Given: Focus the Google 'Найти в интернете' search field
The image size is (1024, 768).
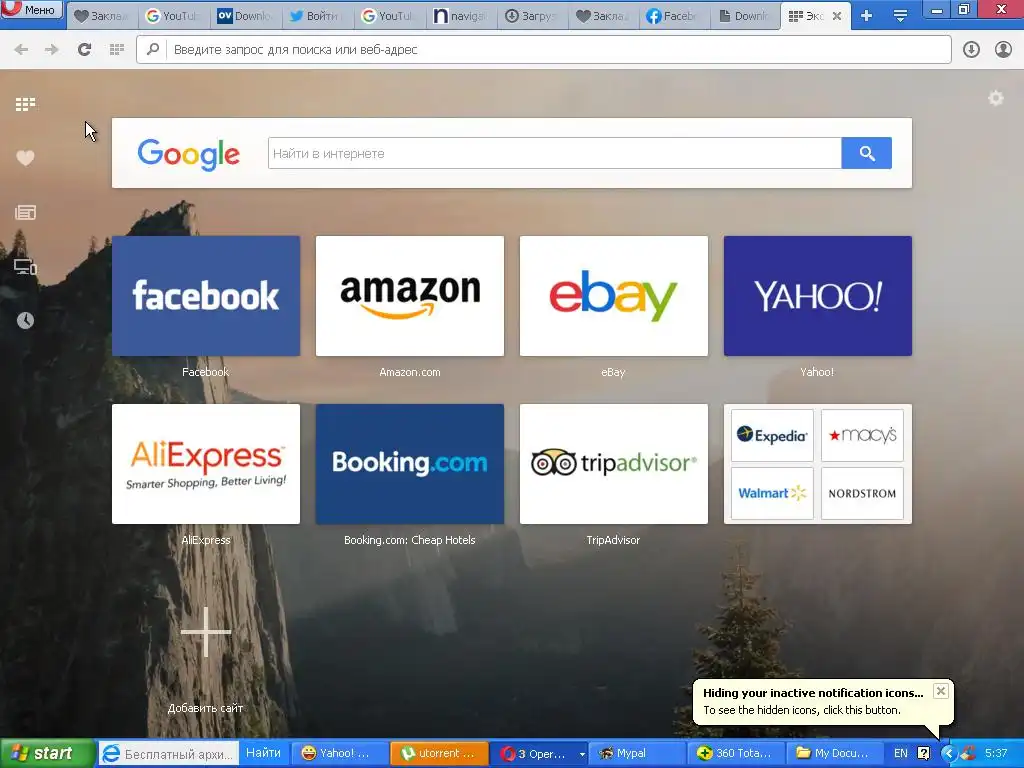Looking at the screenshot, I should [x=554, y=153].
